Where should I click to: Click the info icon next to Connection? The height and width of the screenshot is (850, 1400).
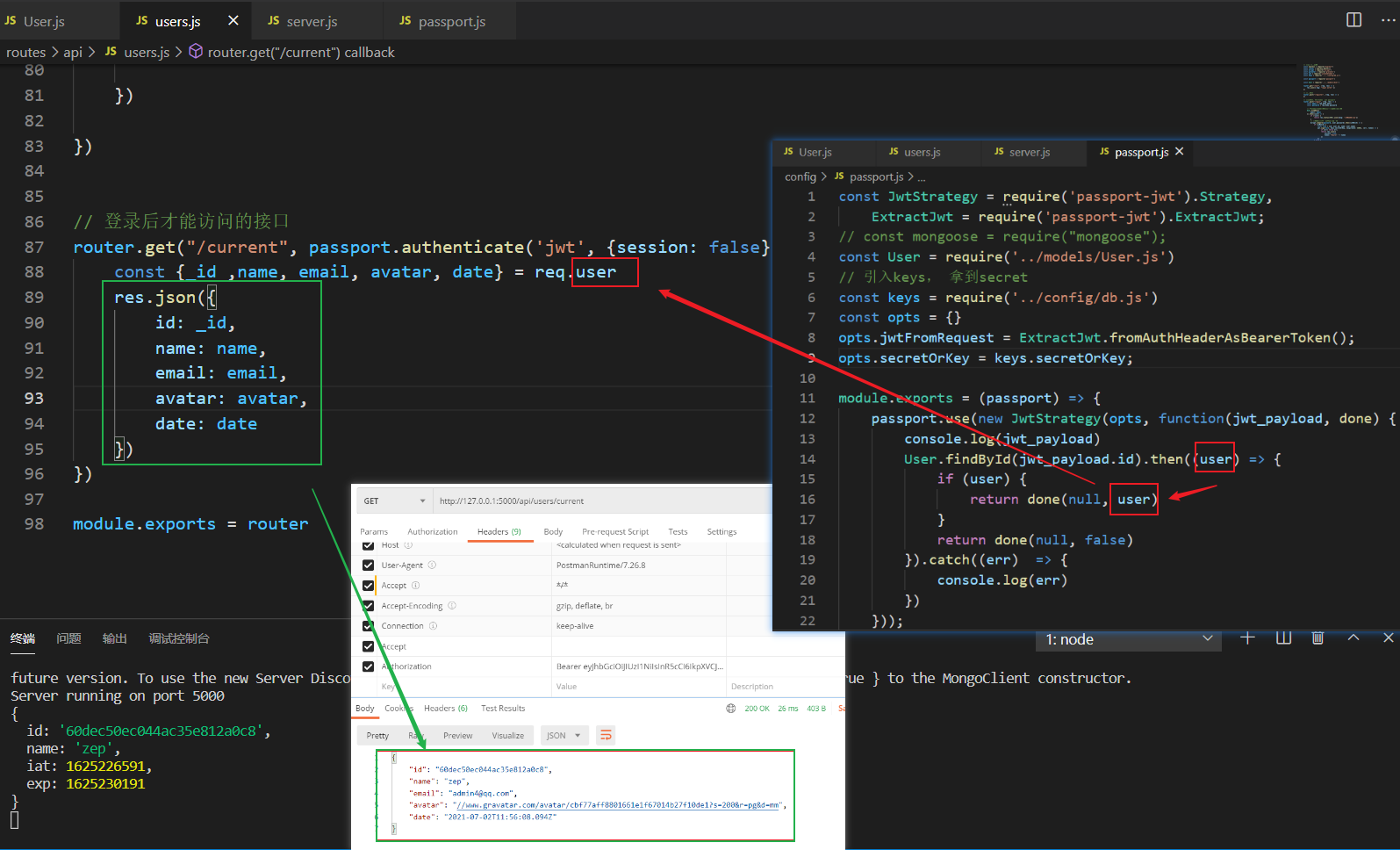coord(433,625)
